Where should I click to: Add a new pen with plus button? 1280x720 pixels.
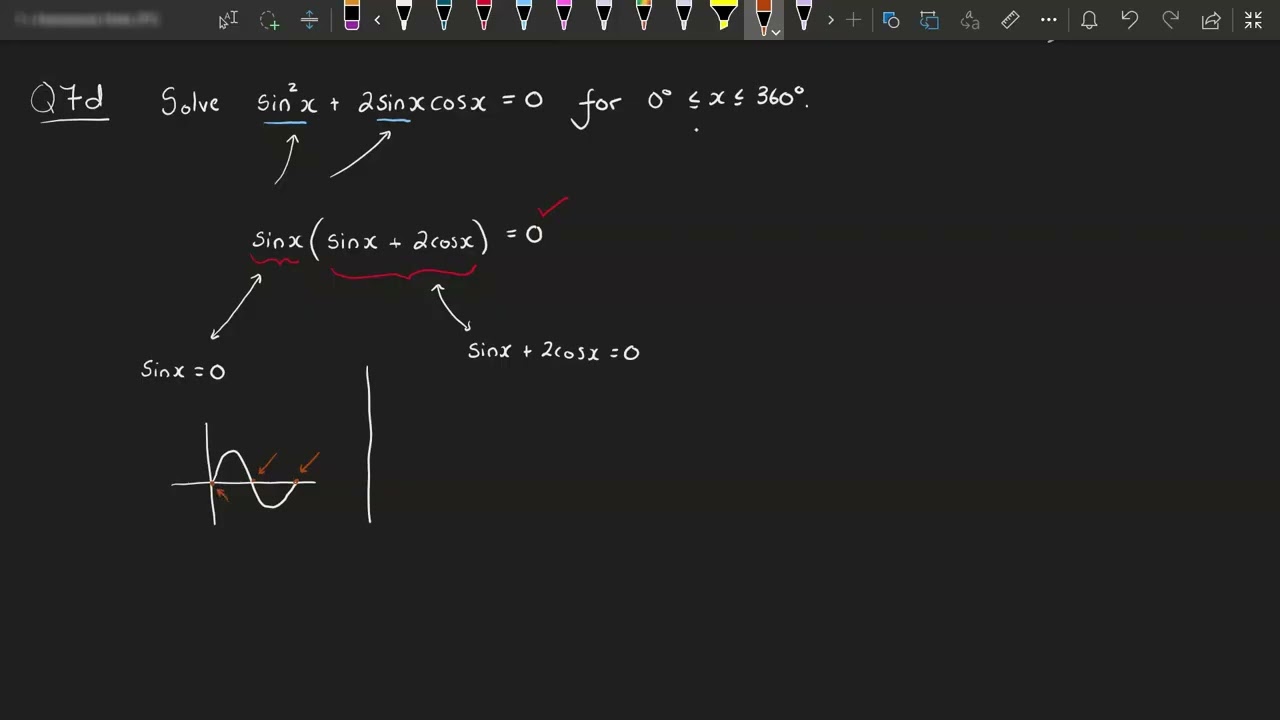coord(853,20)
